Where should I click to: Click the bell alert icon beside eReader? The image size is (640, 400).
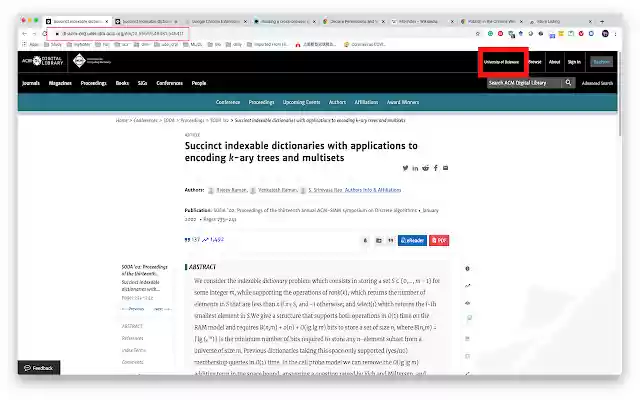(x=365, y=240)
